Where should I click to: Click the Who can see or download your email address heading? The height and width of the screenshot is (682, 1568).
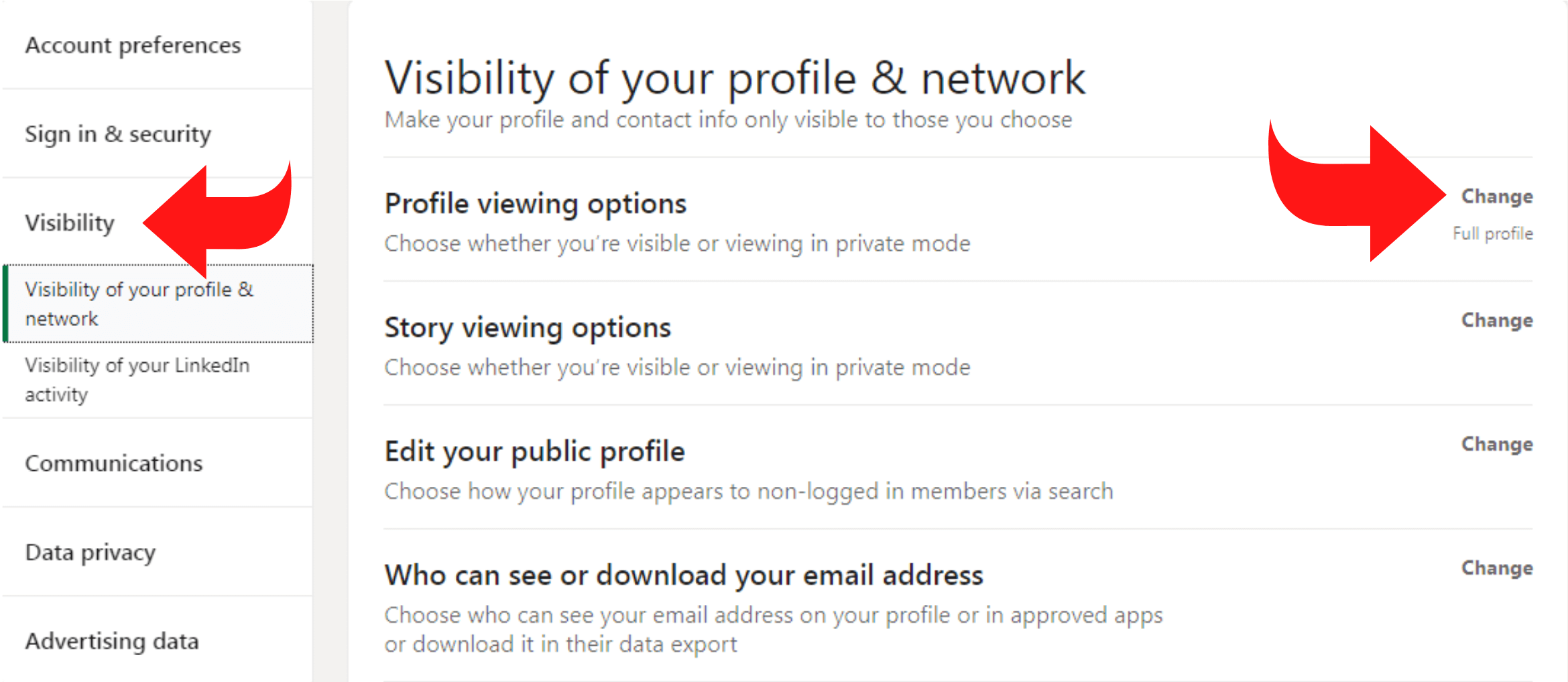683,575
